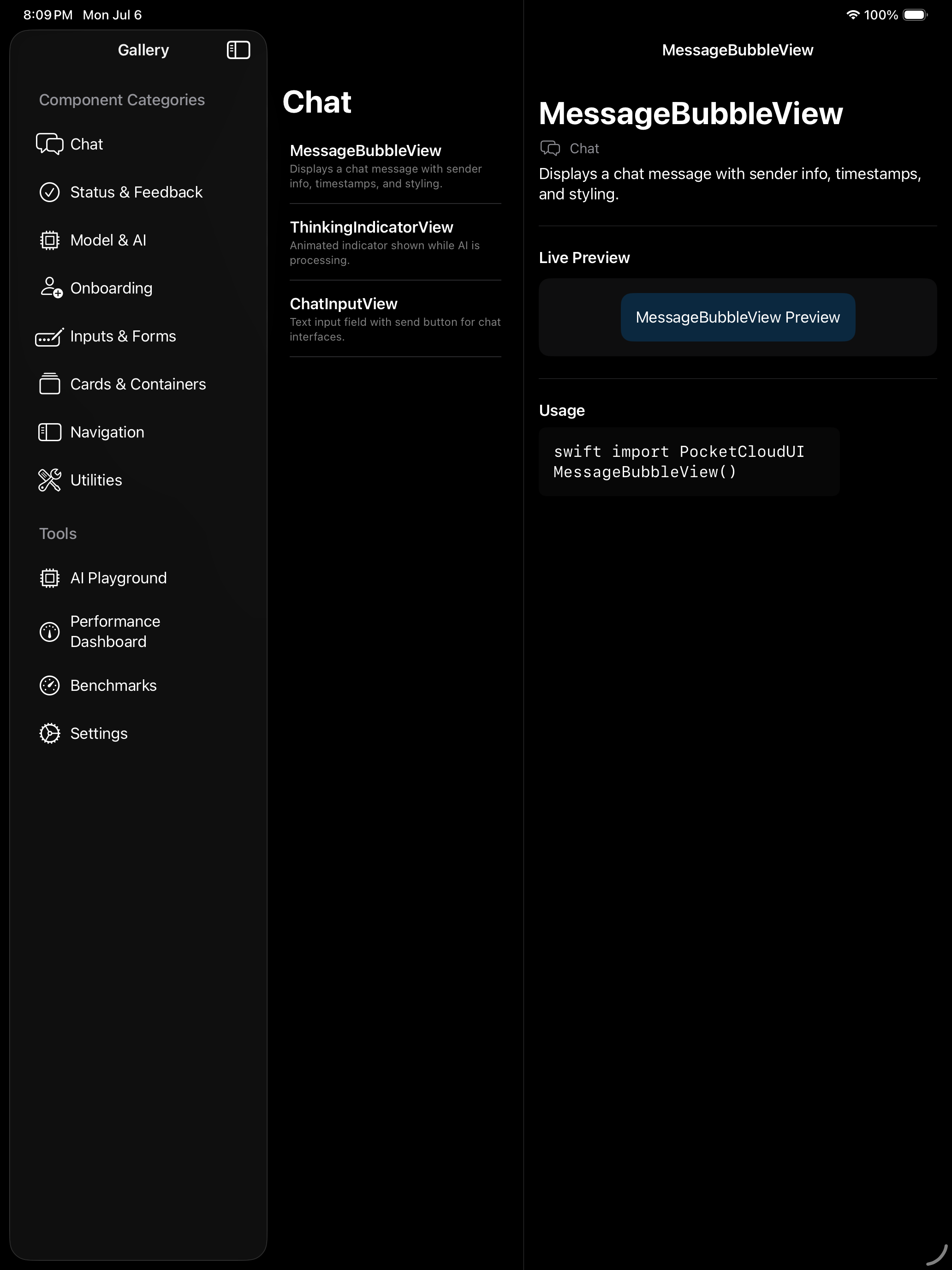This screenshot has height=1270, width=952.
Task: Click the Status & Feedback checkmark icon
Action: (50, 192)
